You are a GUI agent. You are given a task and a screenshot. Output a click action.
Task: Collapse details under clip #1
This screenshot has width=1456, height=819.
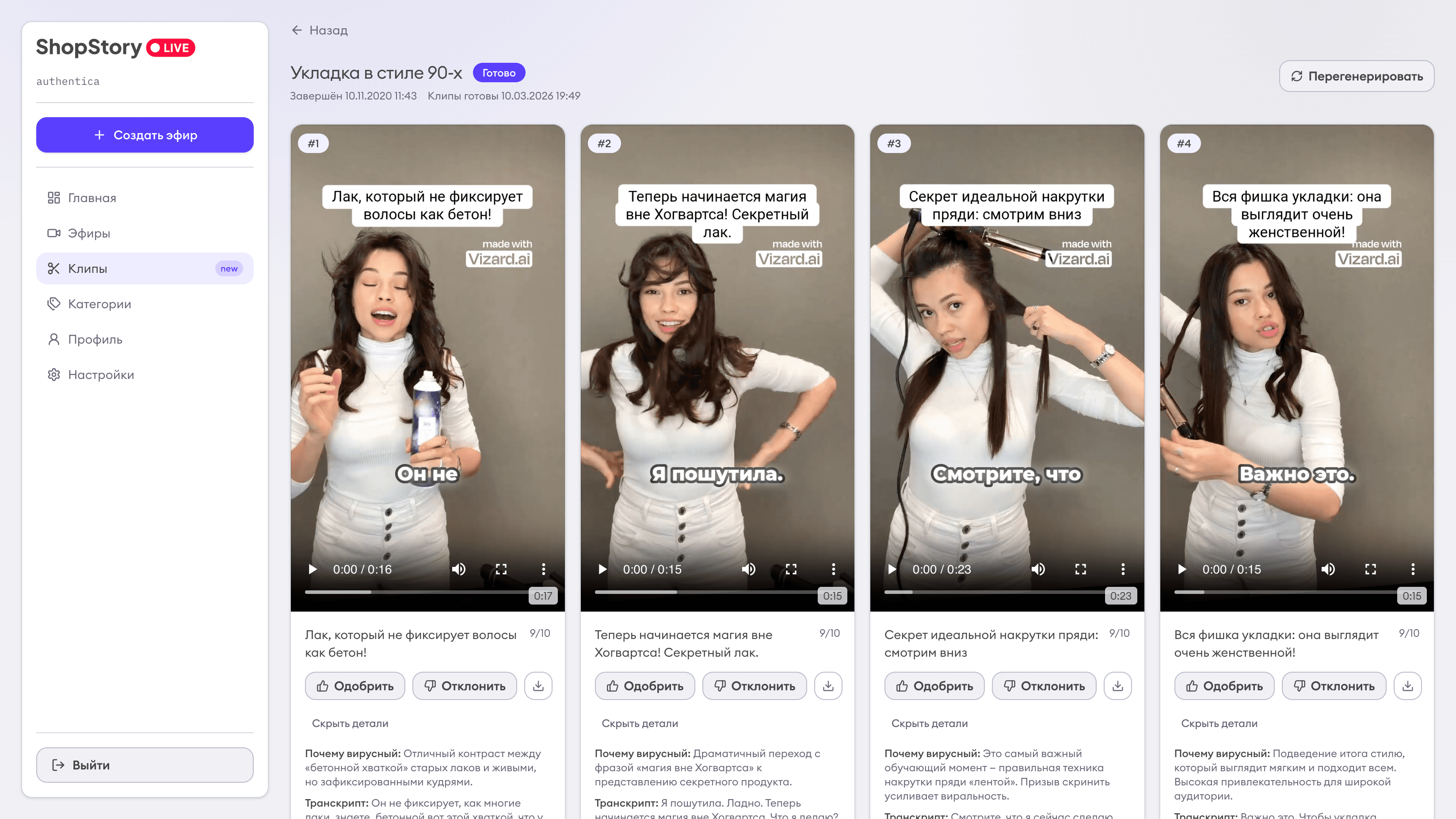350,723
